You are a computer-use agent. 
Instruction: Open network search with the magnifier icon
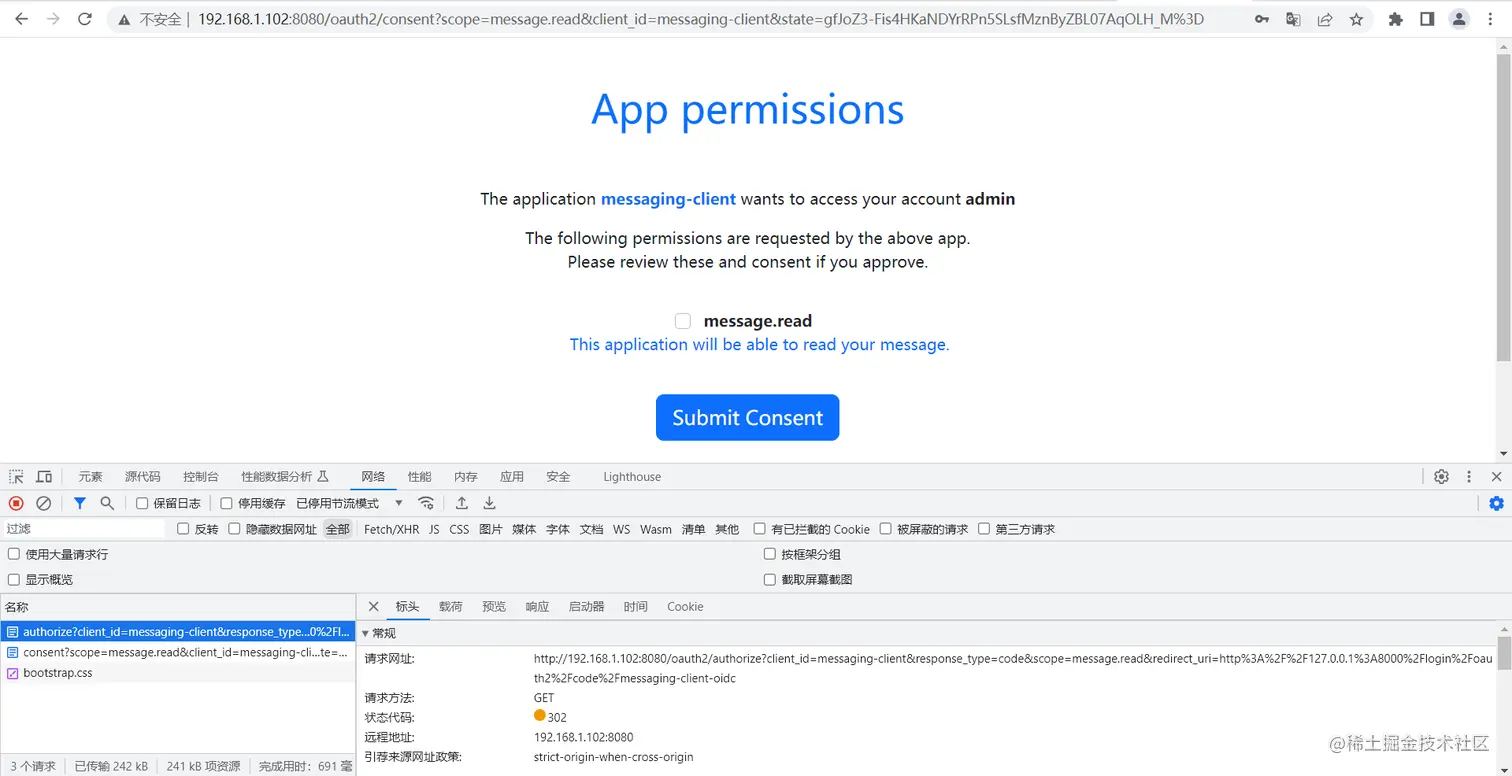107,503
